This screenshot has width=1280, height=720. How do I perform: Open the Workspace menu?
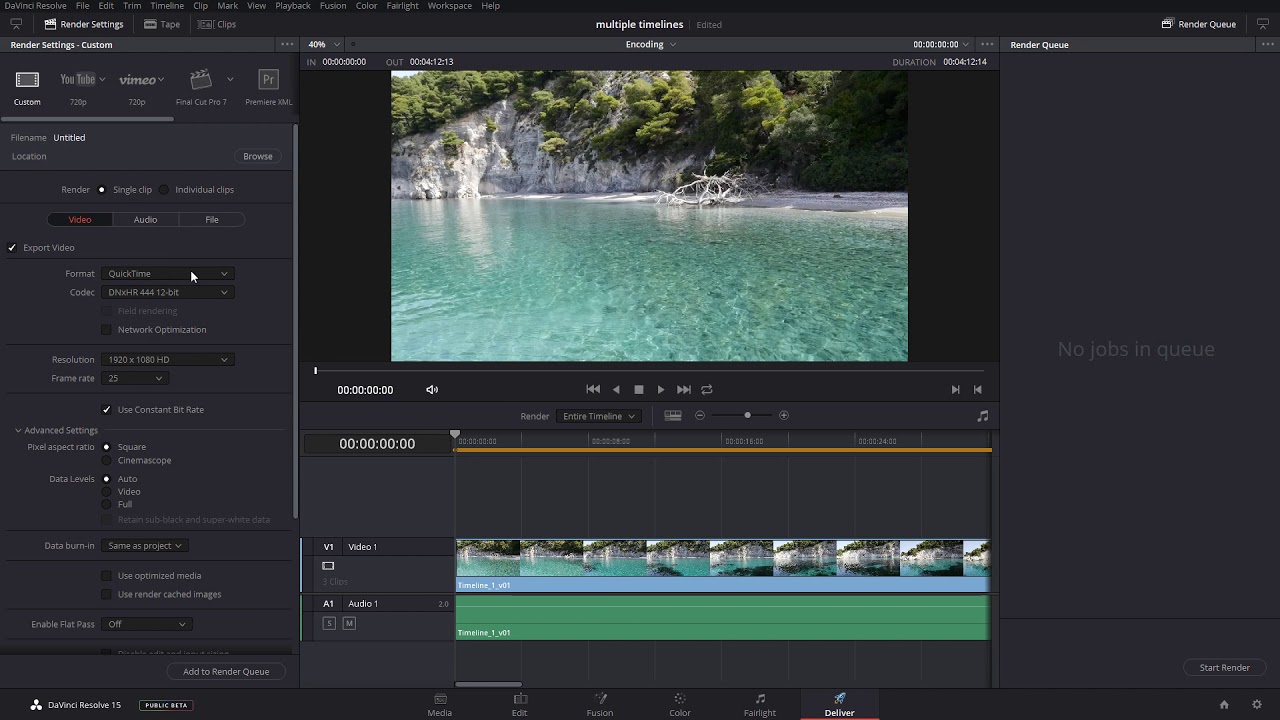pyautogui.click(x=450, y=6)
